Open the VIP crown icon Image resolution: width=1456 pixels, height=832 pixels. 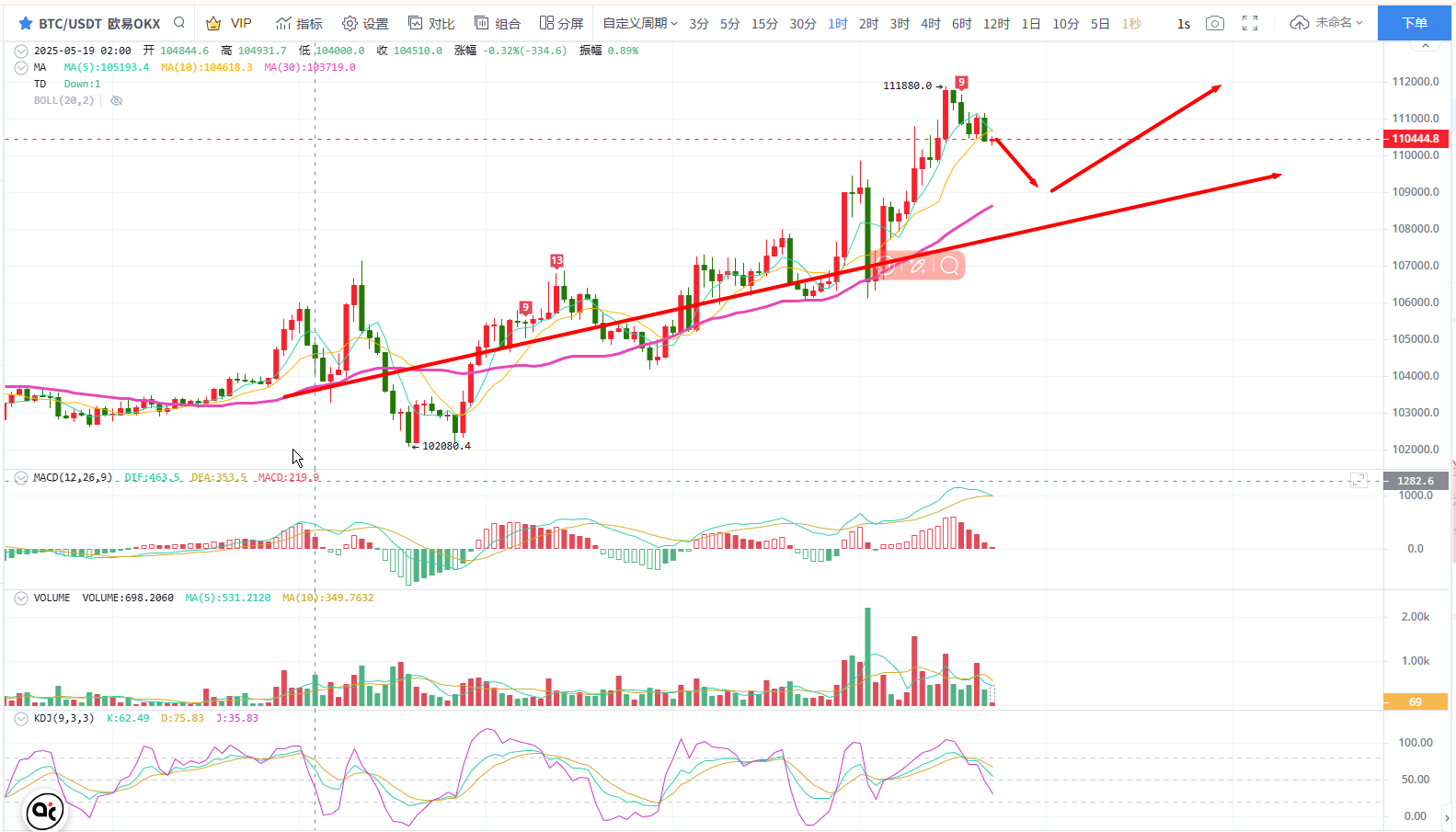[213, 23]
